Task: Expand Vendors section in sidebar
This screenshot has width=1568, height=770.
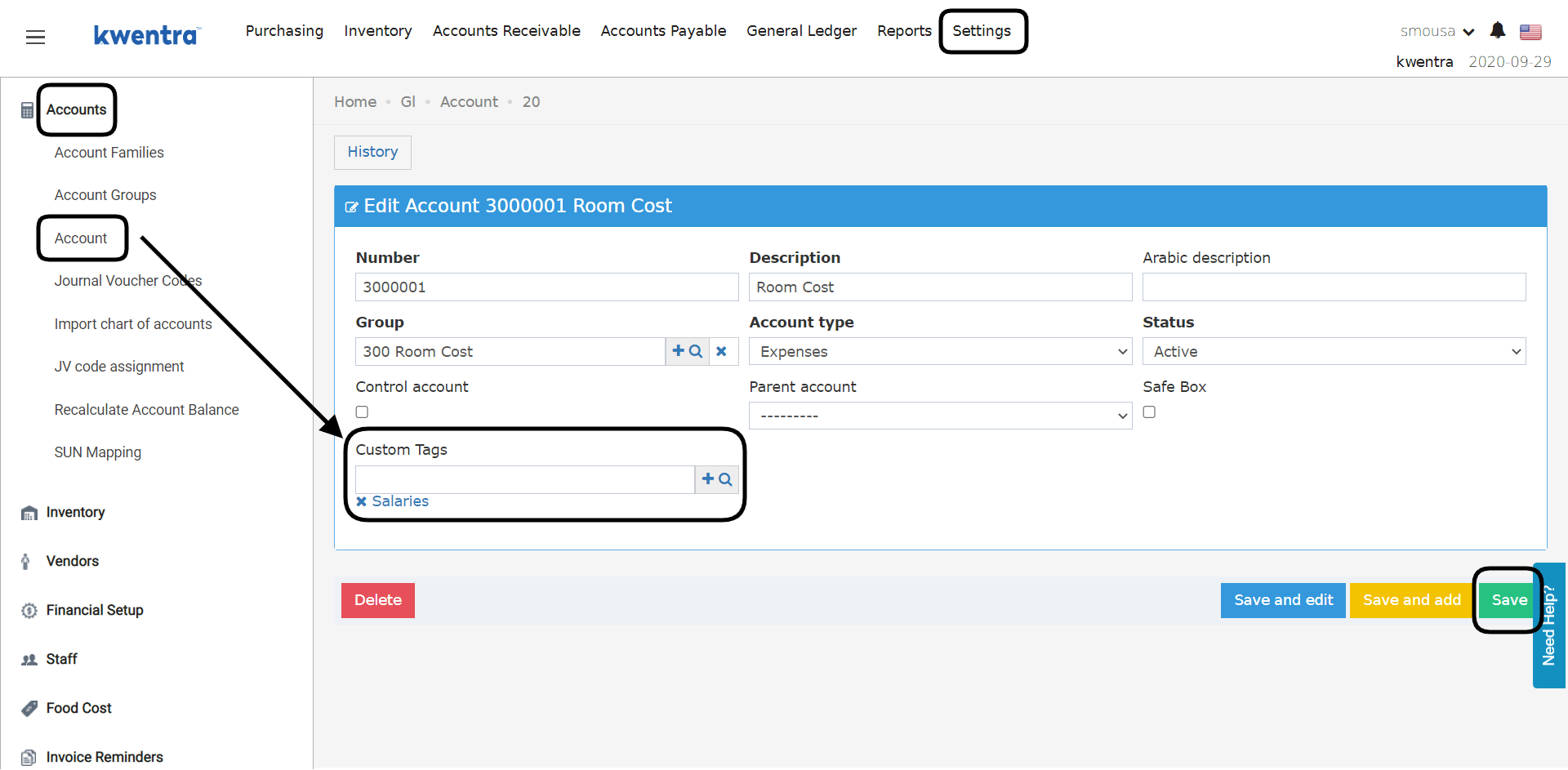Action: click(73, 562)
